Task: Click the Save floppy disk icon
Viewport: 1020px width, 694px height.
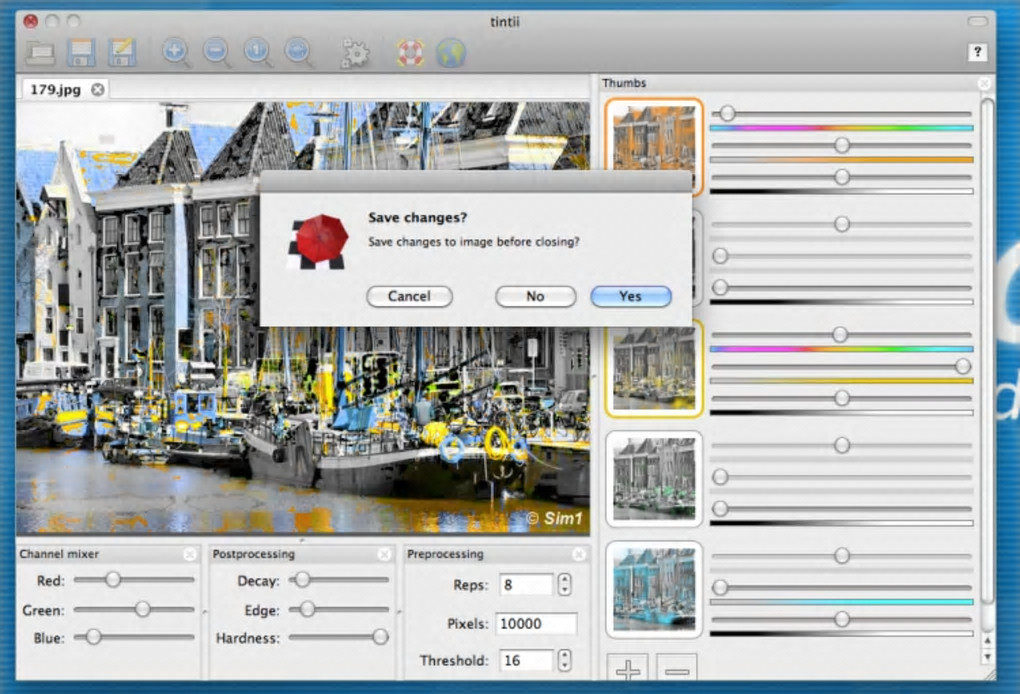Action: 81,52
